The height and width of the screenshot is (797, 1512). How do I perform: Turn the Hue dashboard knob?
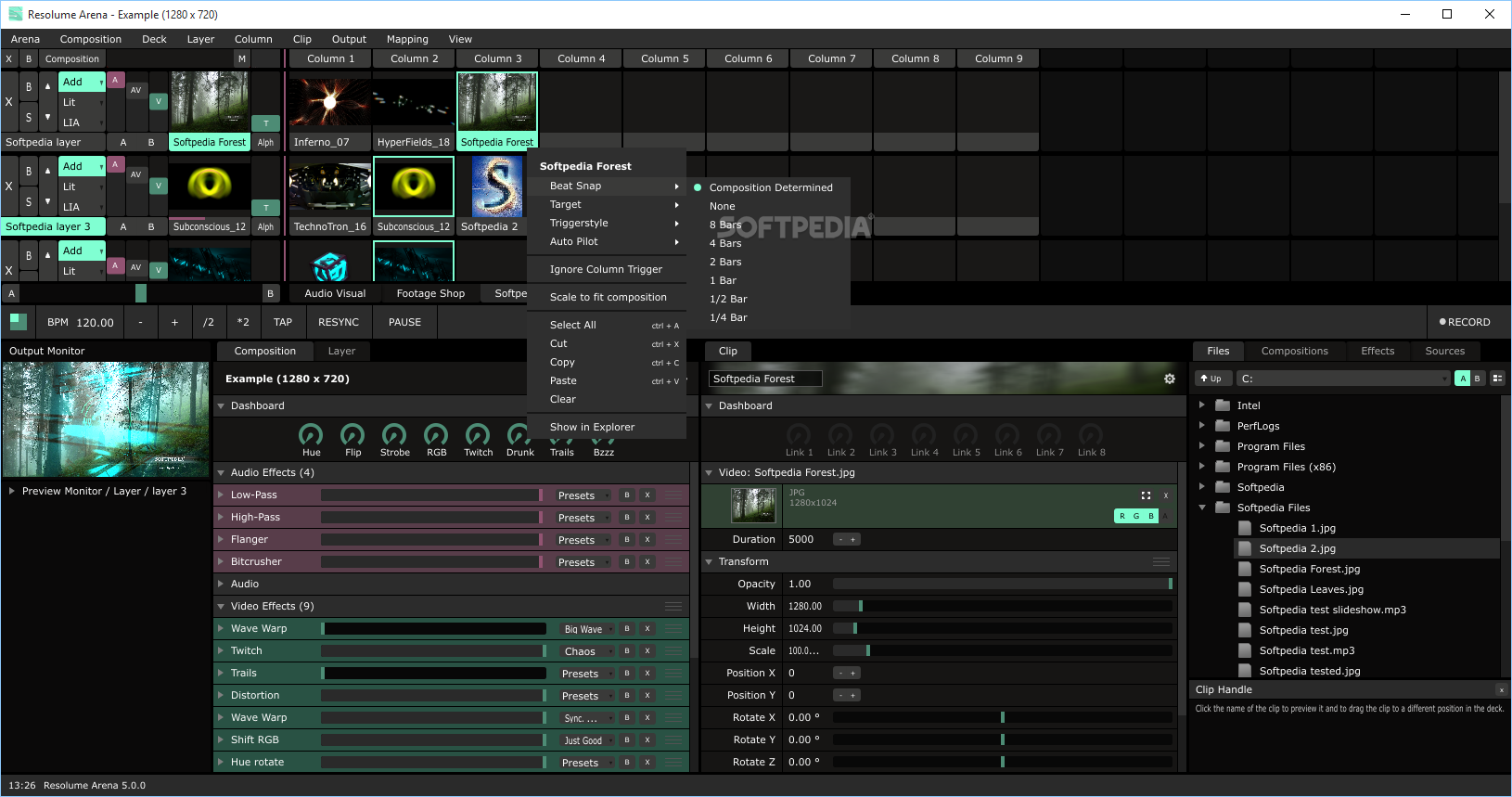pos(311,433)
